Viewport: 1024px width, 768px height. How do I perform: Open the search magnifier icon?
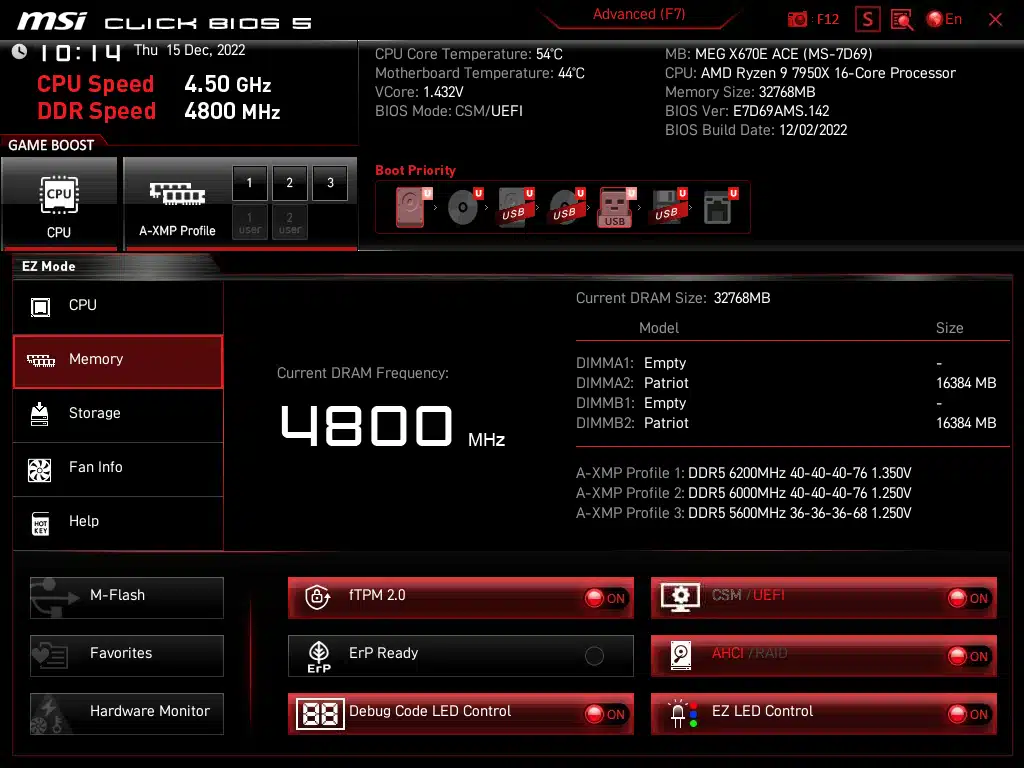pos(902,20)
